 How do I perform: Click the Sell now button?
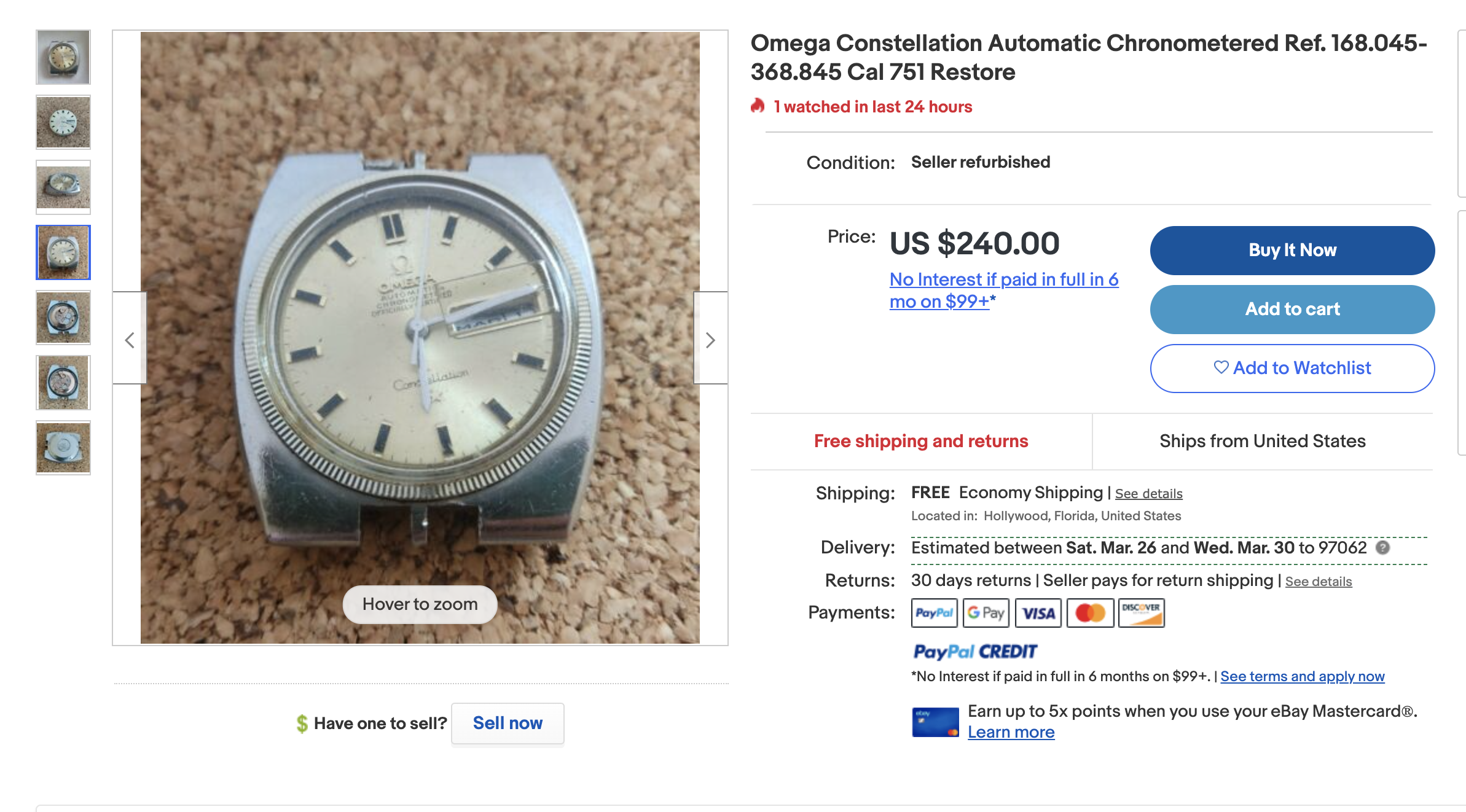pos(508,723)
